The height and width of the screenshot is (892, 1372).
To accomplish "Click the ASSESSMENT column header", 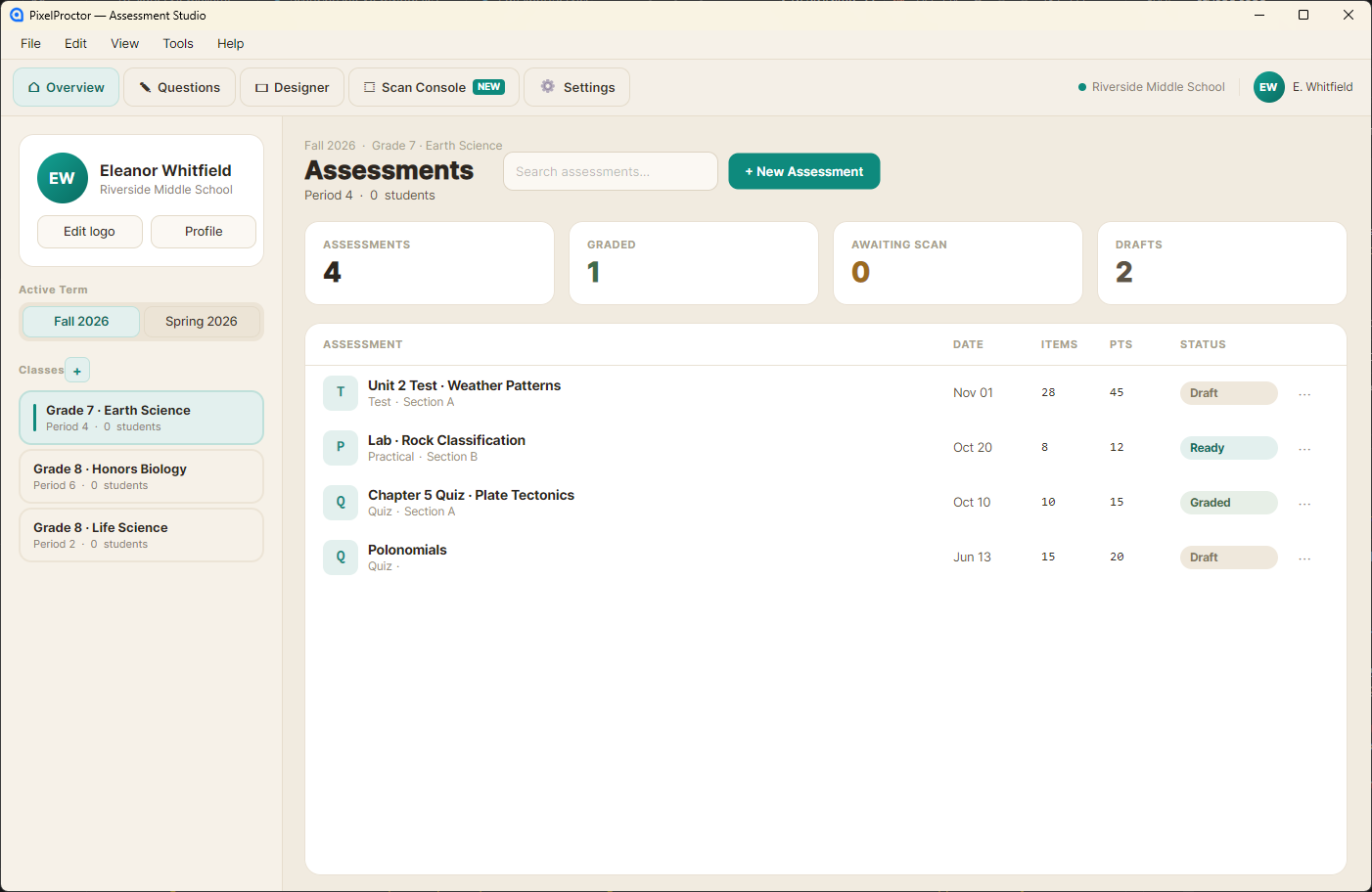I will click(363, 344).
